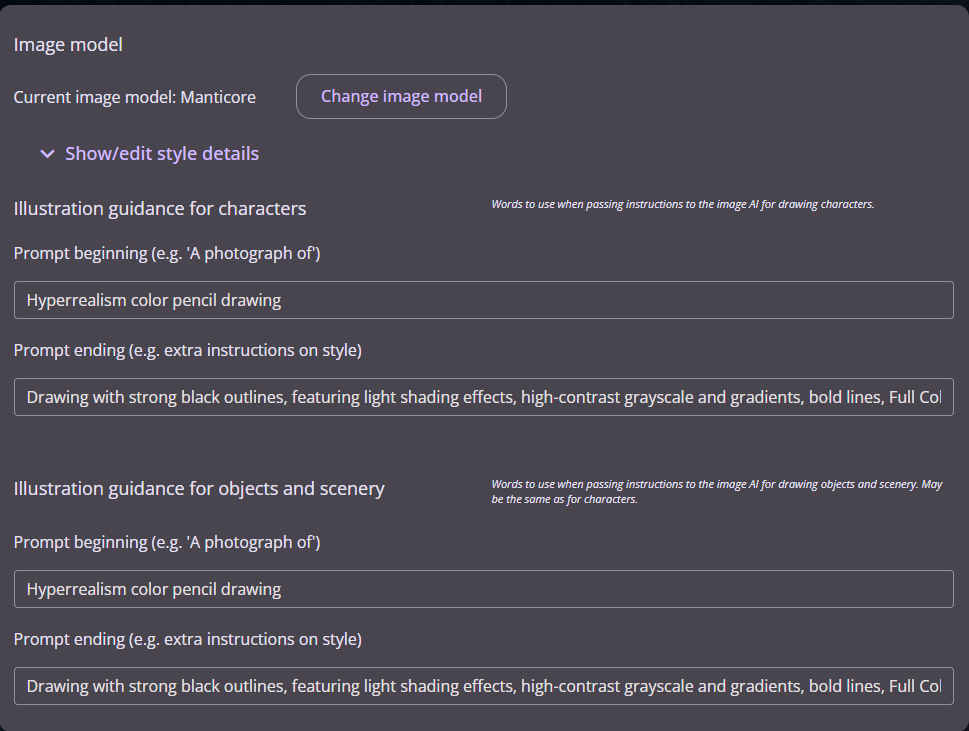Focus the objects and scenery Prompt ending field

click(483, 686)
